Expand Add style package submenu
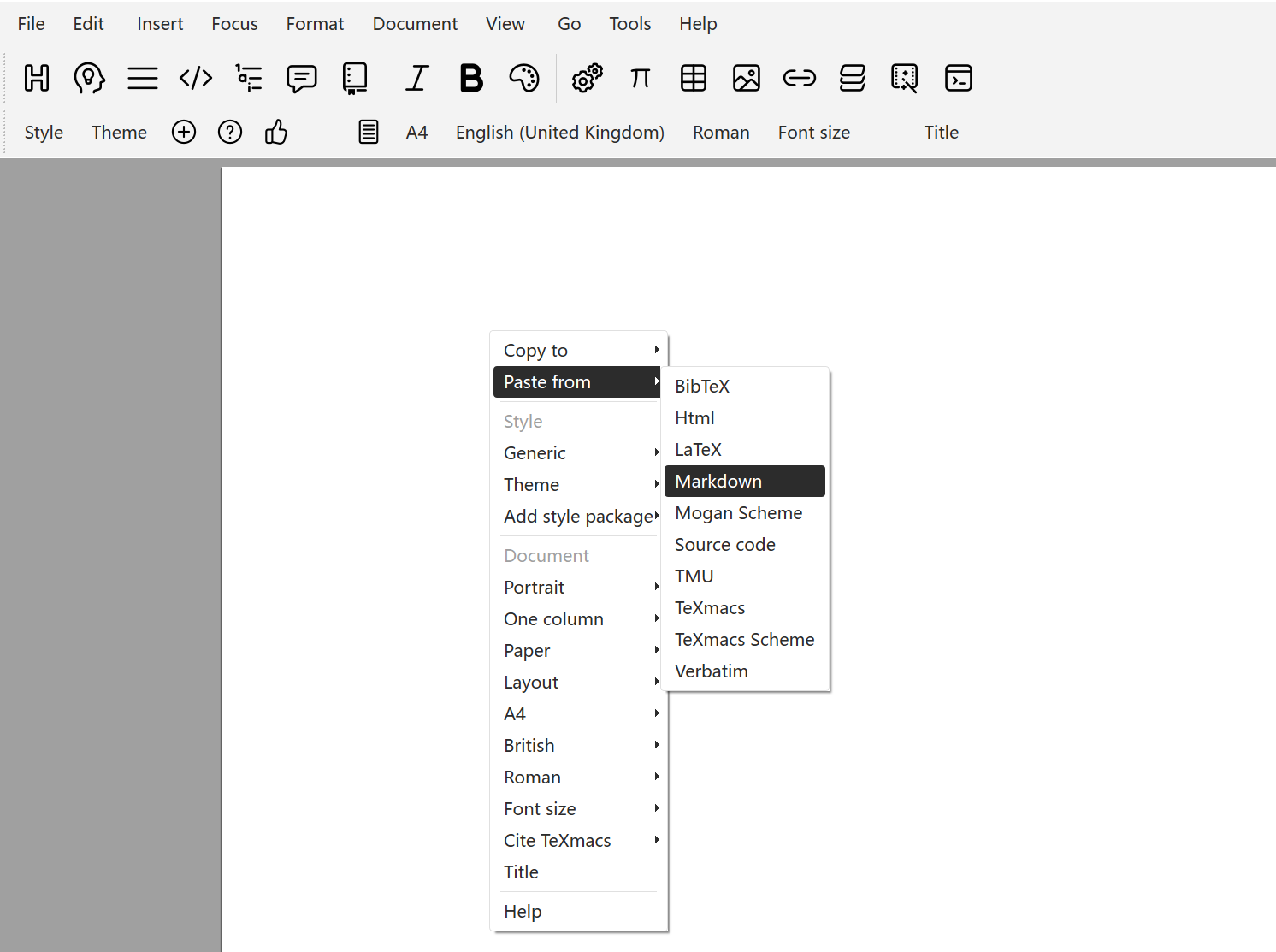Image resolution: width=1276 pixels, height=952 pixels. tap(579, 516)
